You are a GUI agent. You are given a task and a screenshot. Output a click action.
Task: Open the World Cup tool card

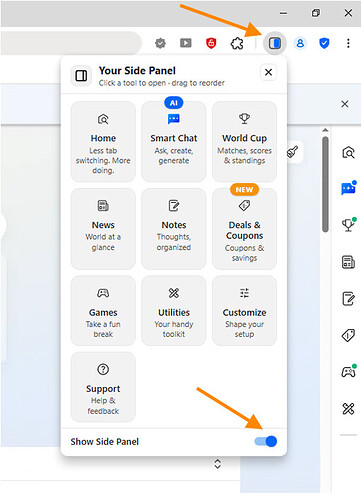[x=244, y=142]
